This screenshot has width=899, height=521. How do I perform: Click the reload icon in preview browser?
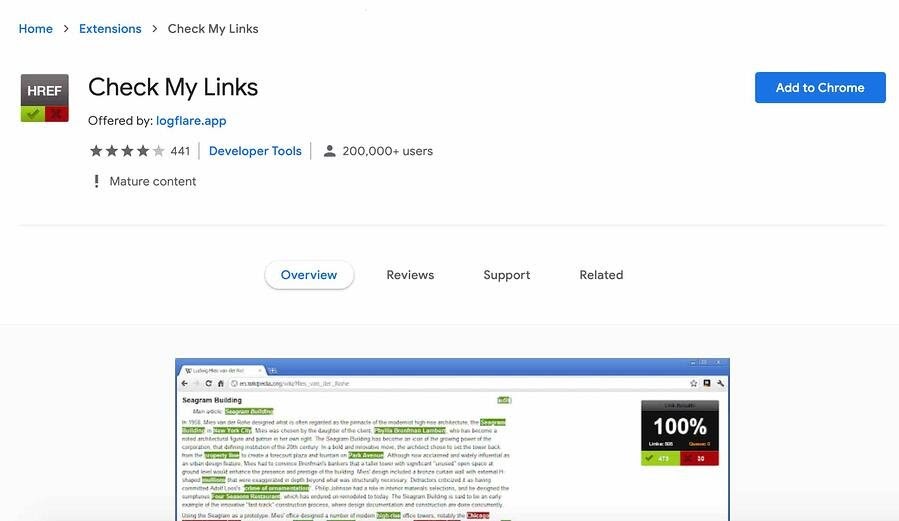[x=209, y=383]
